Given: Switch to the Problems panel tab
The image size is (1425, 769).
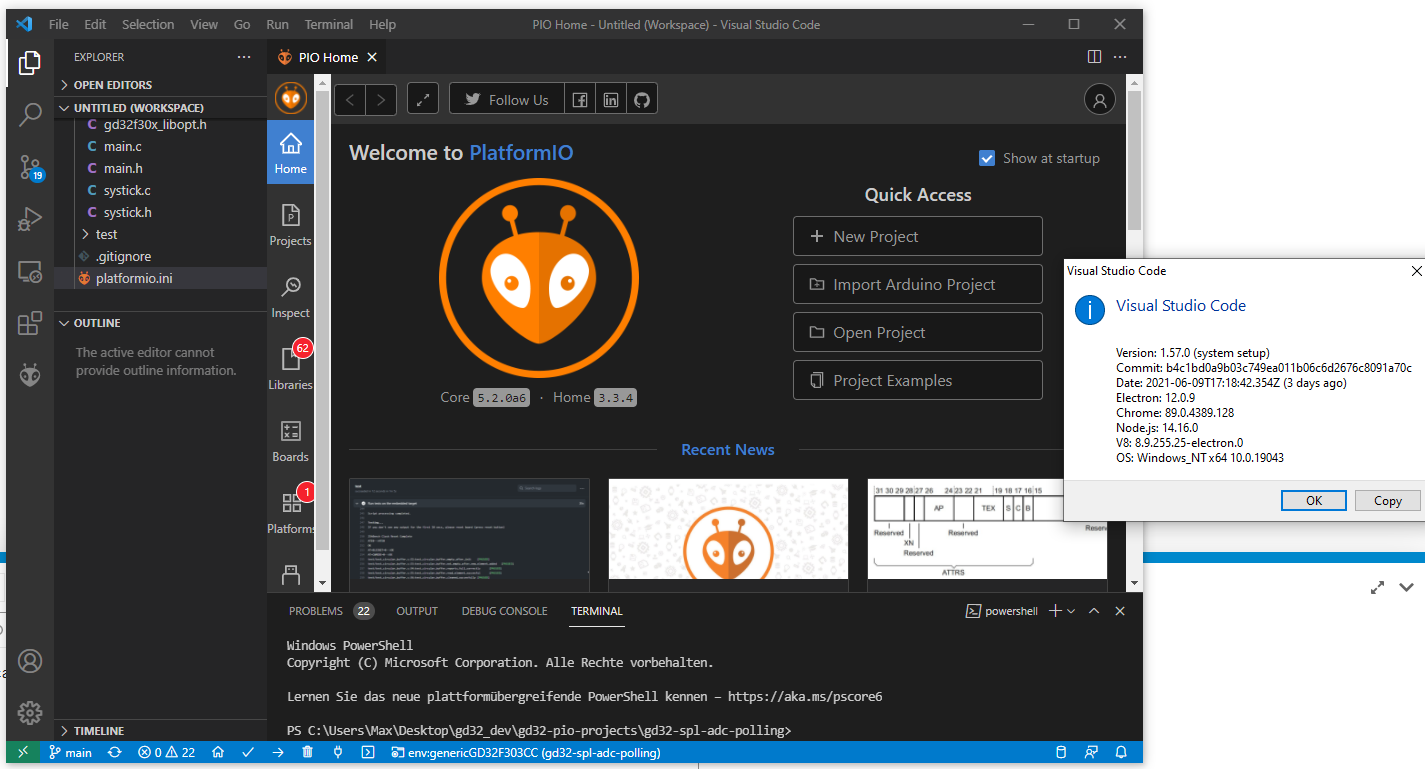Looking at the screenshot, I should coord(330,611).
